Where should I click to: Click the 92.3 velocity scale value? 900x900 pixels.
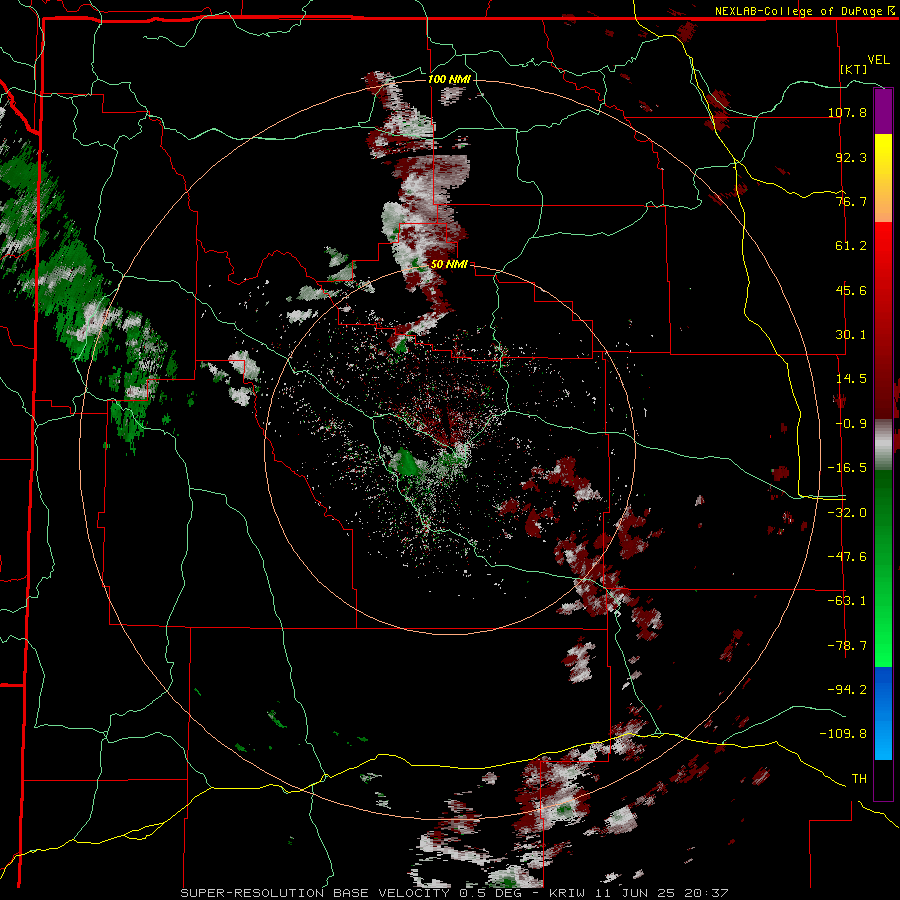(851, 157)
